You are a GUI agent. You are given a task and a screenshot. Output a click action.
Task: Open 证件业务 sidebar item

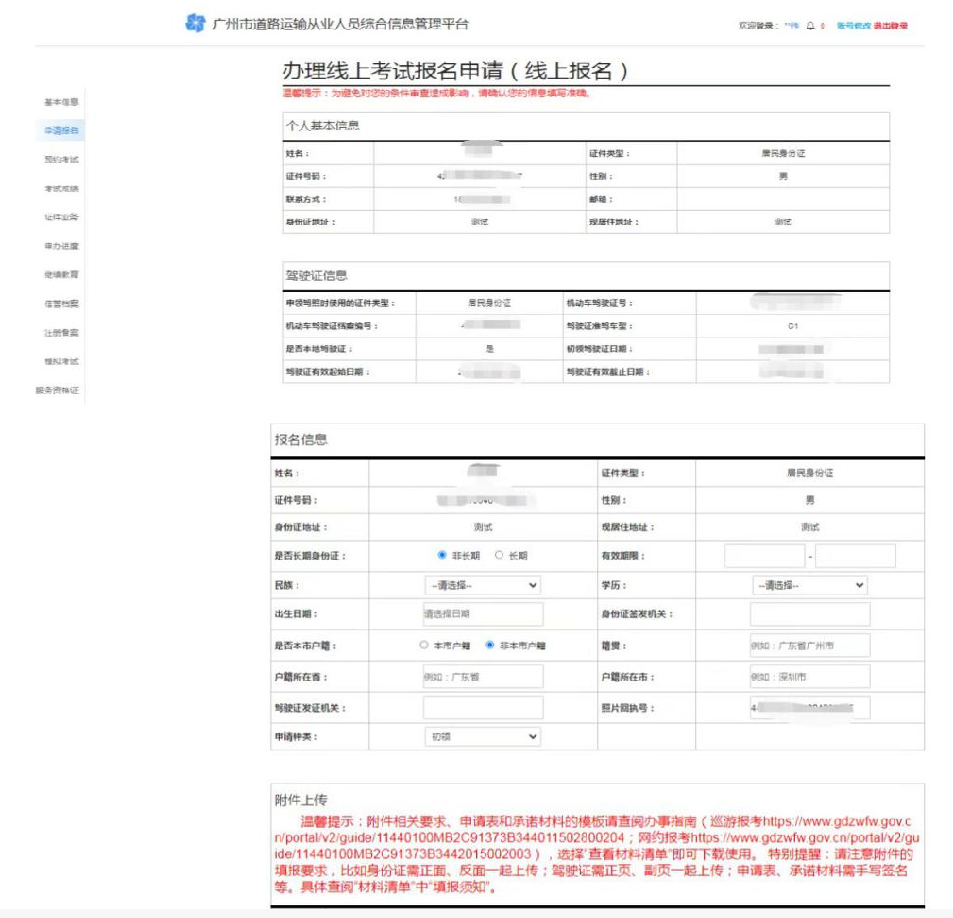tap(61, 217)
